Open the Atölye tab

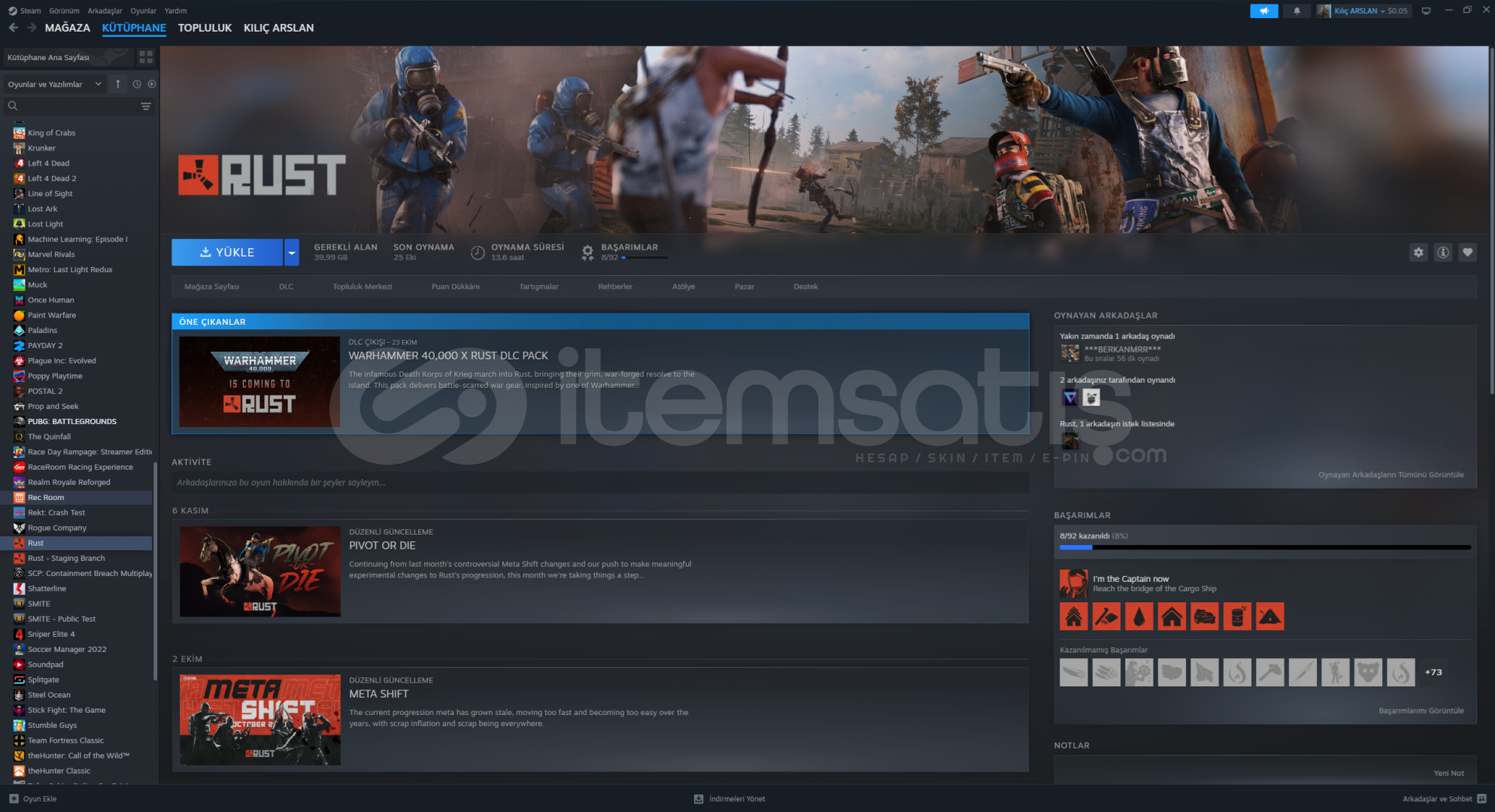[x=683, y=286]
